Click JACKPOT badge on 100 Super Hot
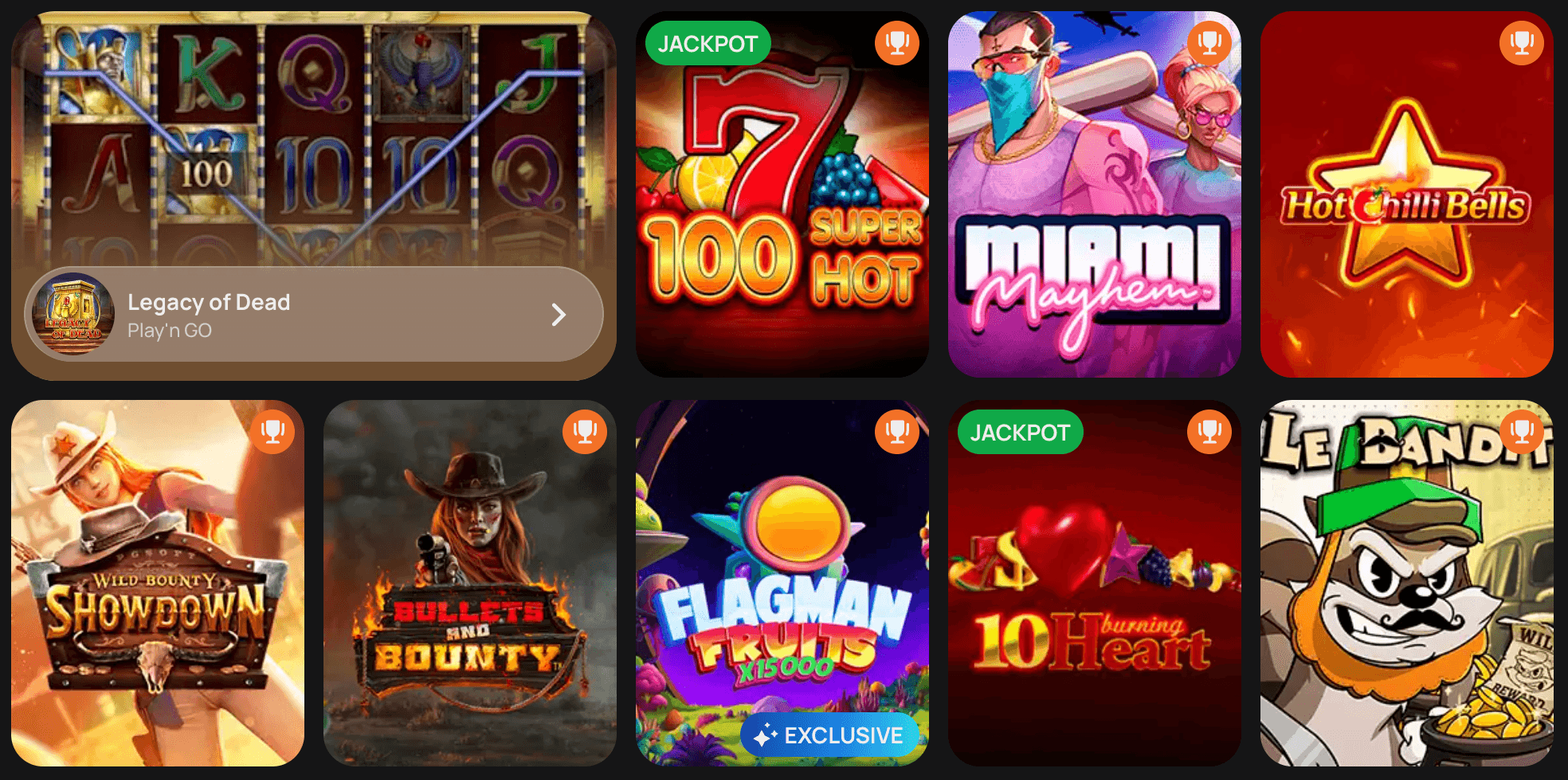This screenshot has width=1568, height=780. pyautogui.click(x=708, y=43)
